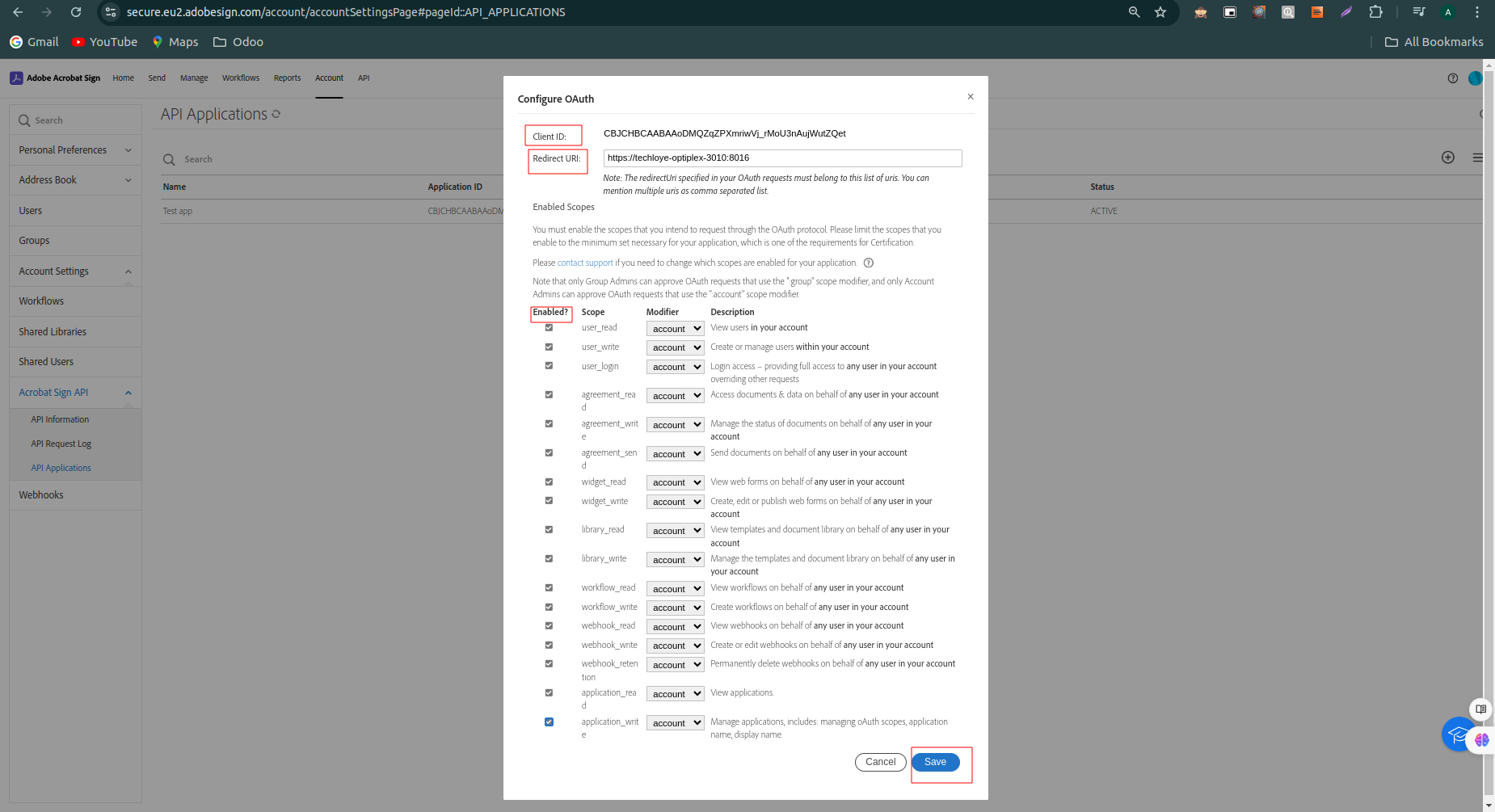Uncheck the user_write scope checkbox
Image resolution: width=1495 pixels, height=812 pixels.
click(549, 347)
